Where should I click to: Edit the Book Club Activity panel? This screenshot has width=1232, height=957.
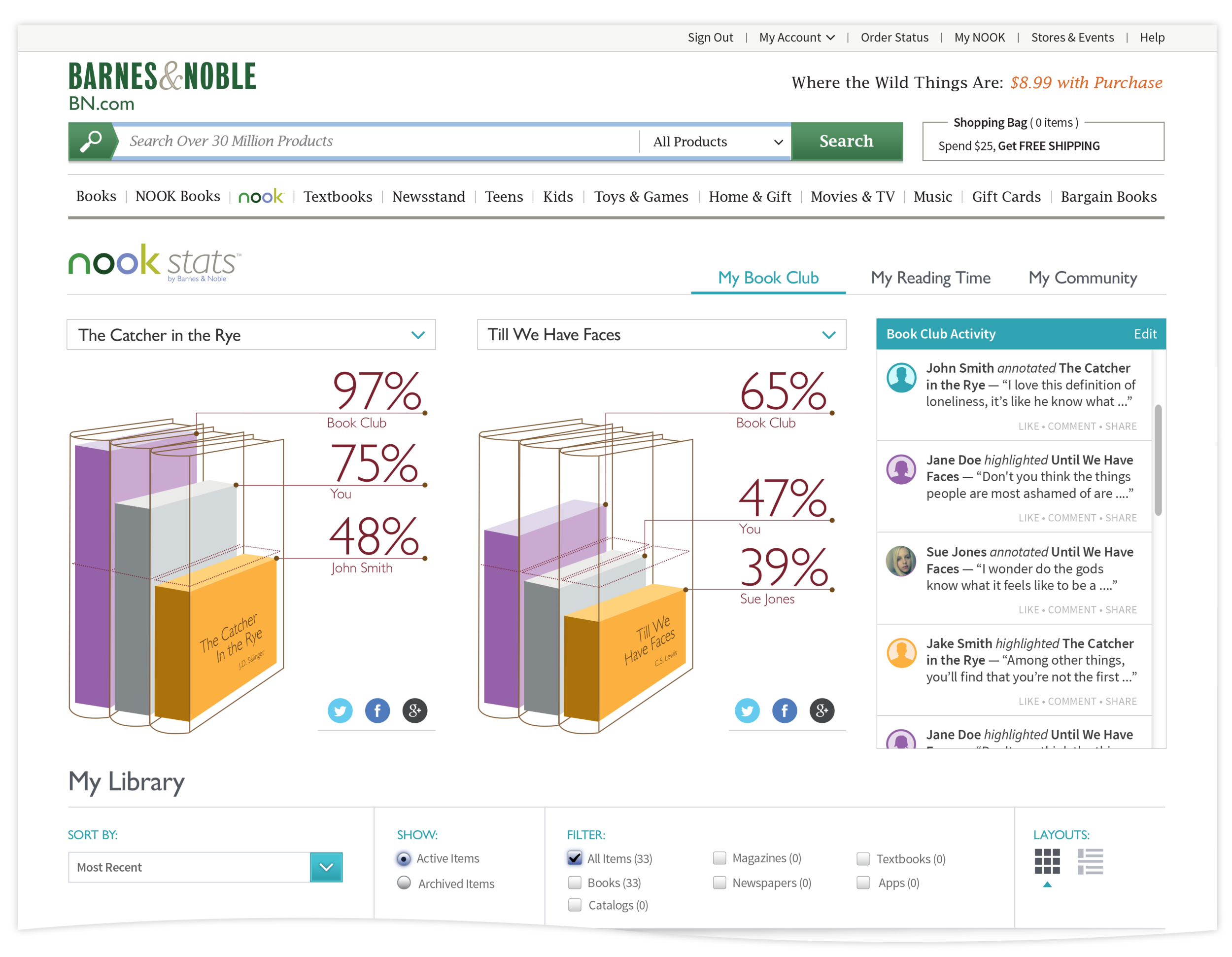tap(1145, 334)
